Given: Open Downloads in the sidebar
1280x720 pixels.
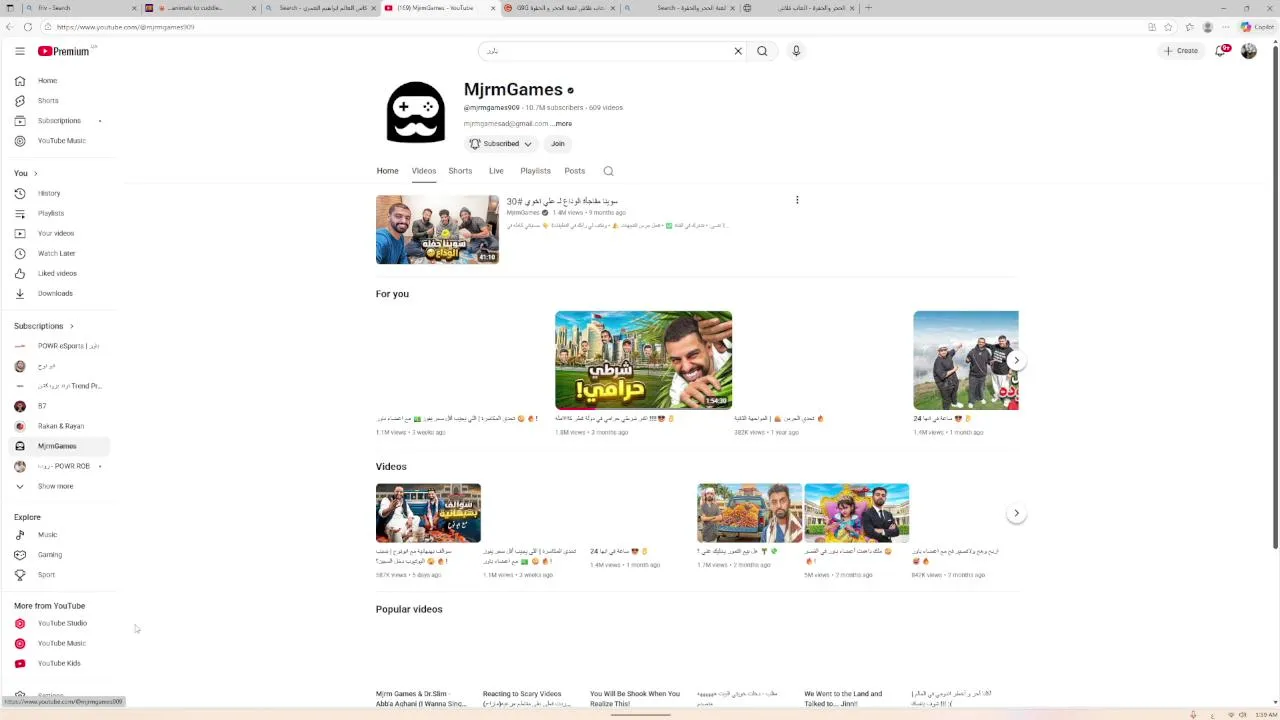Looking at the screenshot, I should pyautogui.click(x=56, y=293).
